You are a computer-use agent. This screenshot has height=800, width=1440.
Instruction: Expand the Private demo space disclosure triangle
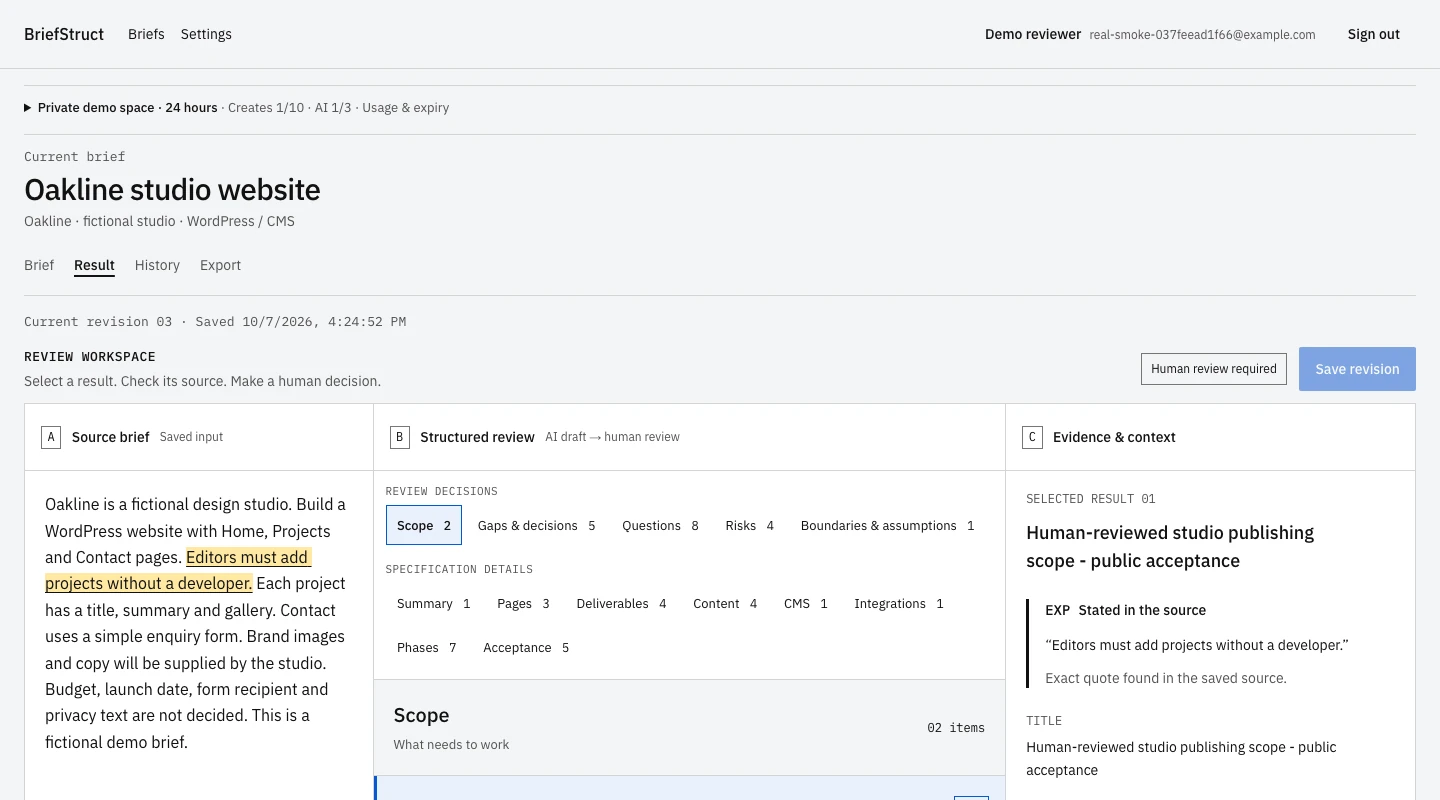(28, 108)
